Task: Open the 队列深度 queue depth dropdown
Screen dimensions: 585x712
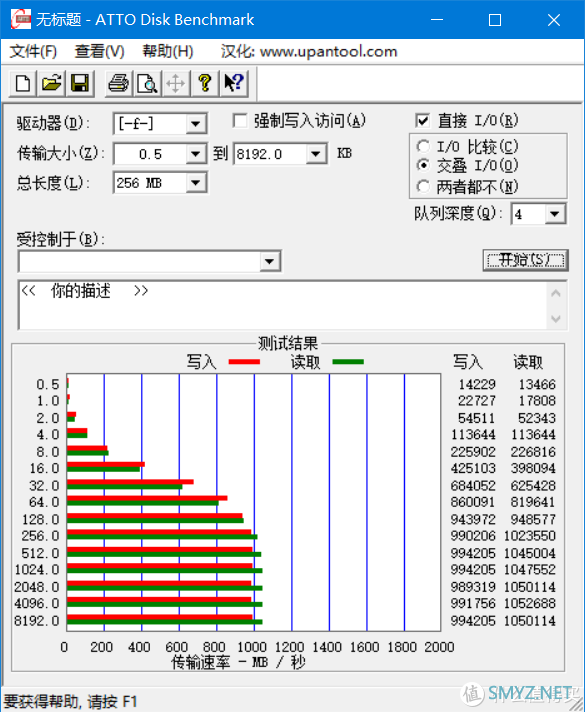Action: point(555,214)
